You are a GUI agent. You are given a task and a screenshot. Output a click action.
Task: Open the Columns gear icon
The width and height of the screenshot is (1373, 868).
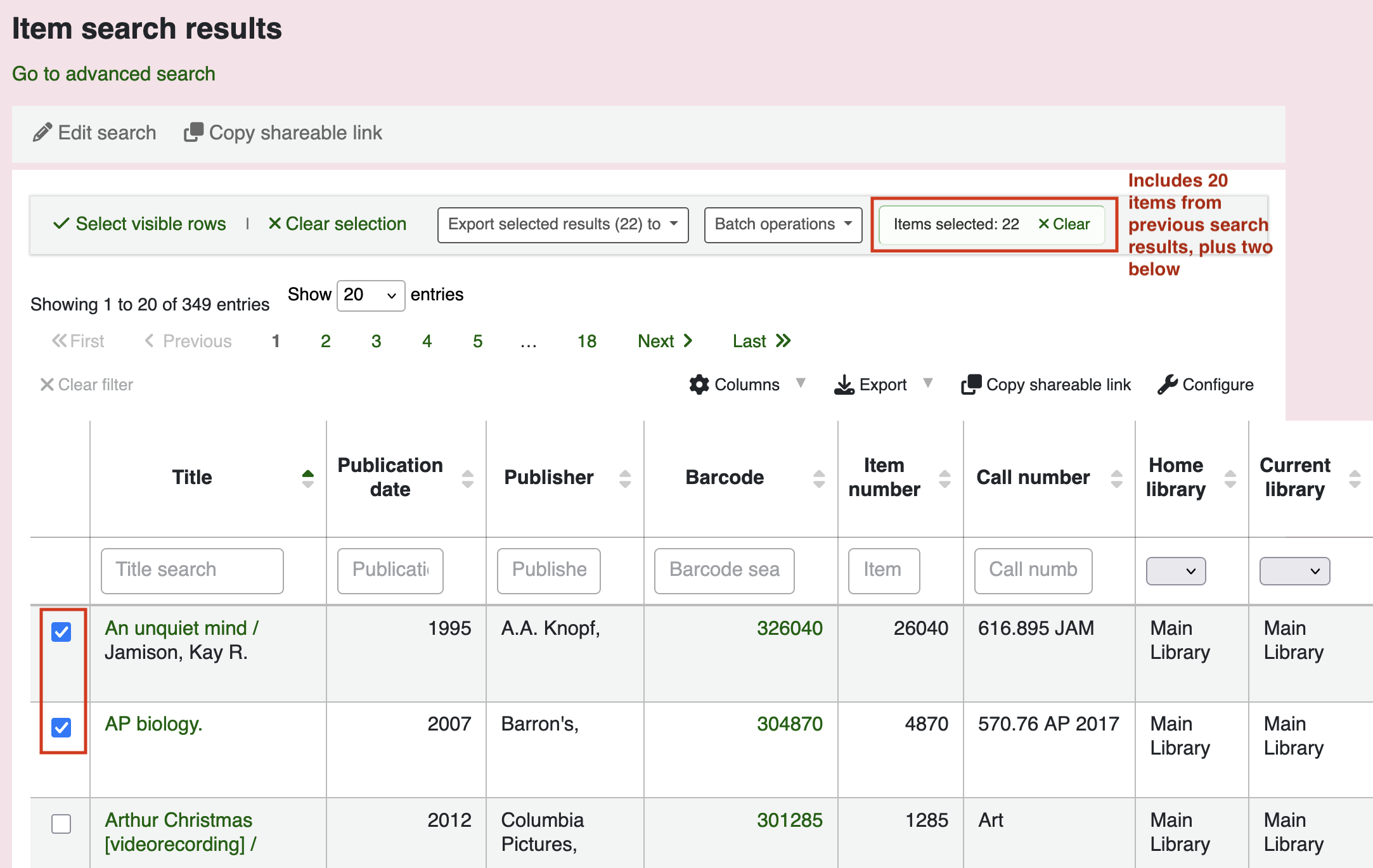(x=699, y=385)
